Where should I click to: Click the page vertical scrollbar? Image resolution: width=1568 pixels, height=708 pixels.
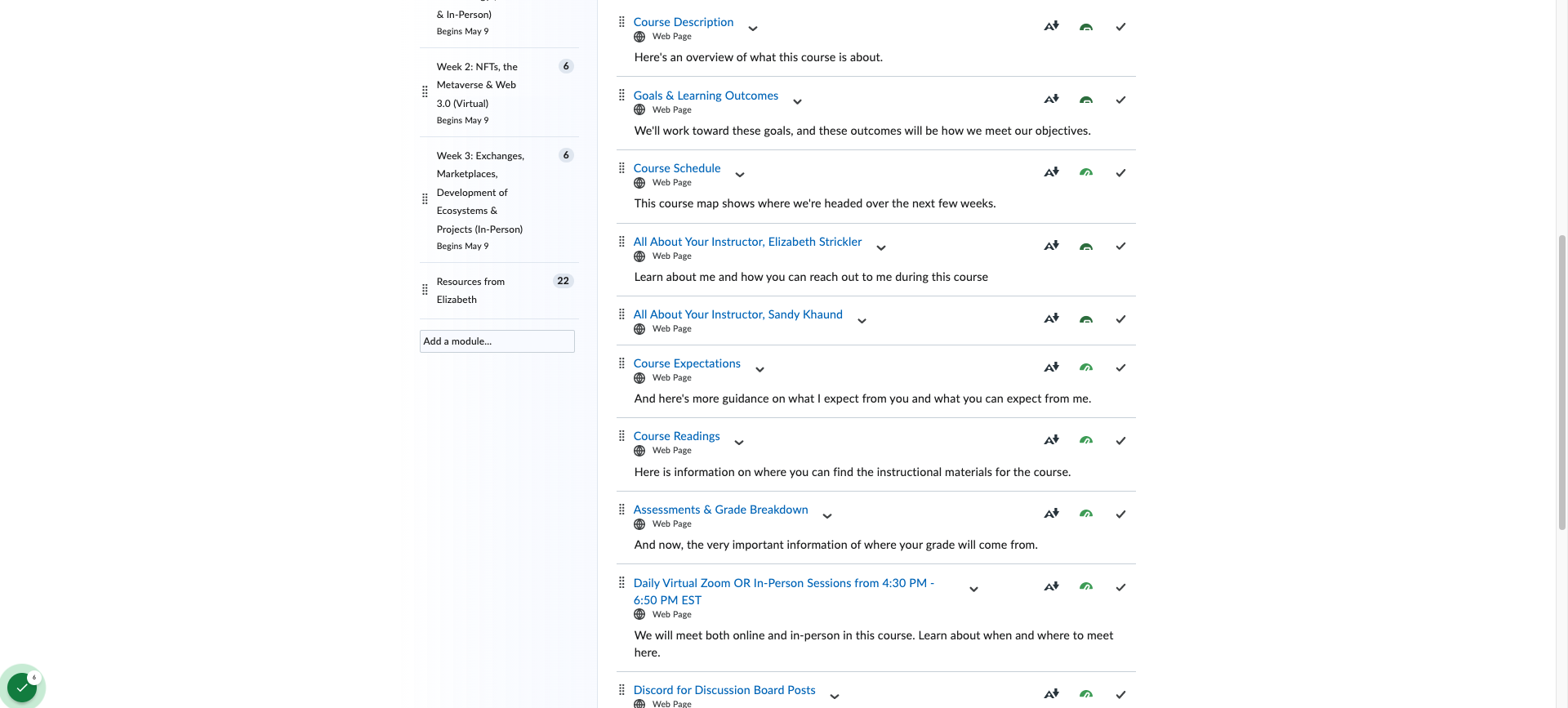(1562, 382)
